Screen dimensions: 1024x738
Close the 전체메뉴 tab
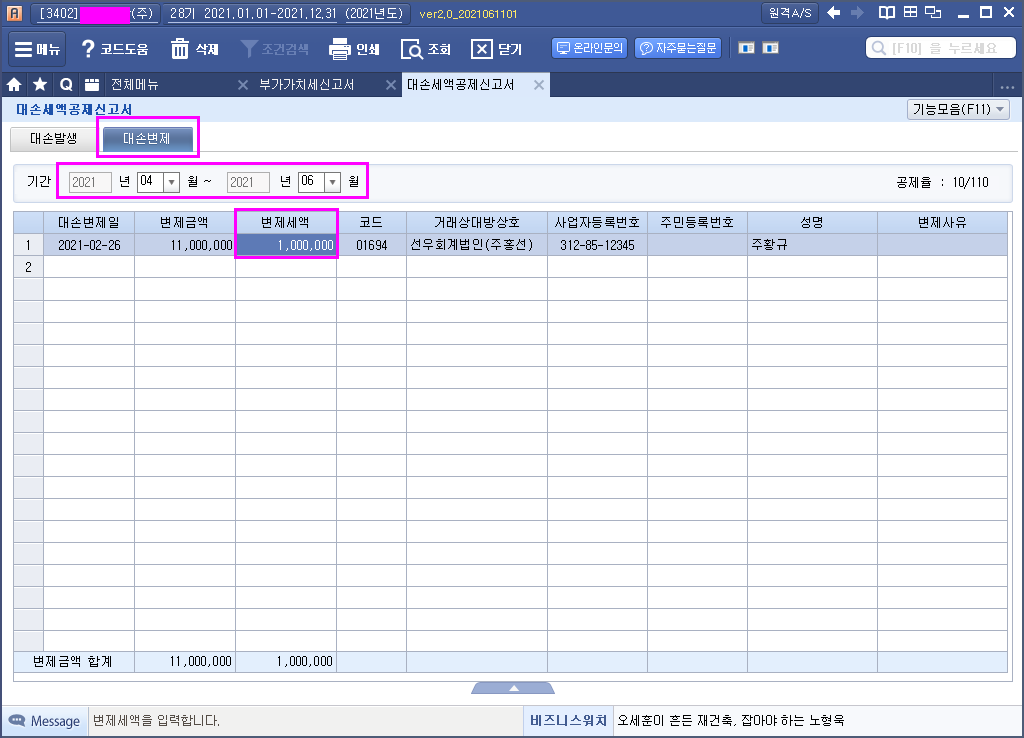pyautogui.click(x=243, y=85)
